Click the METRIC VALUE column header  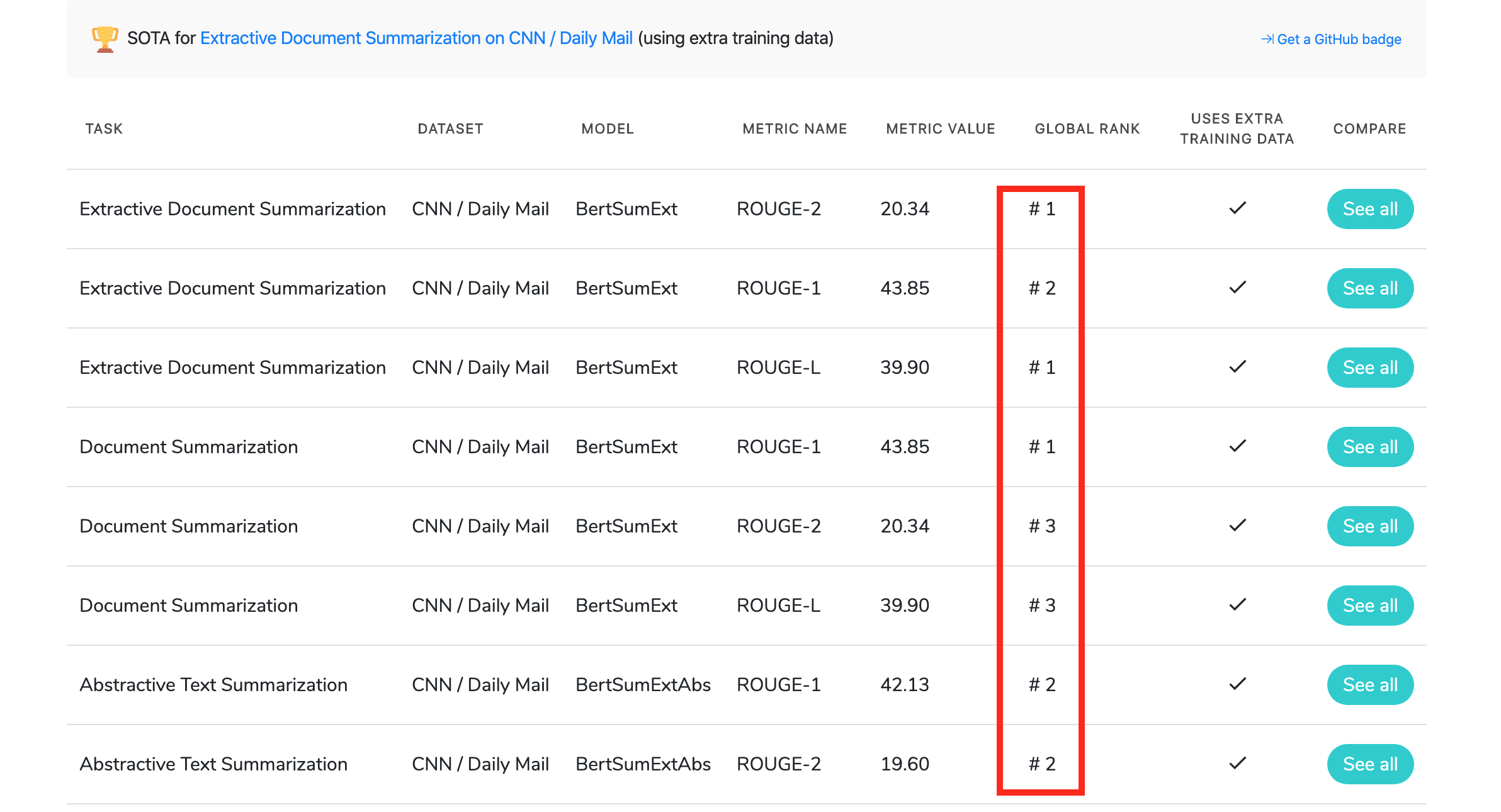[940, 128]
